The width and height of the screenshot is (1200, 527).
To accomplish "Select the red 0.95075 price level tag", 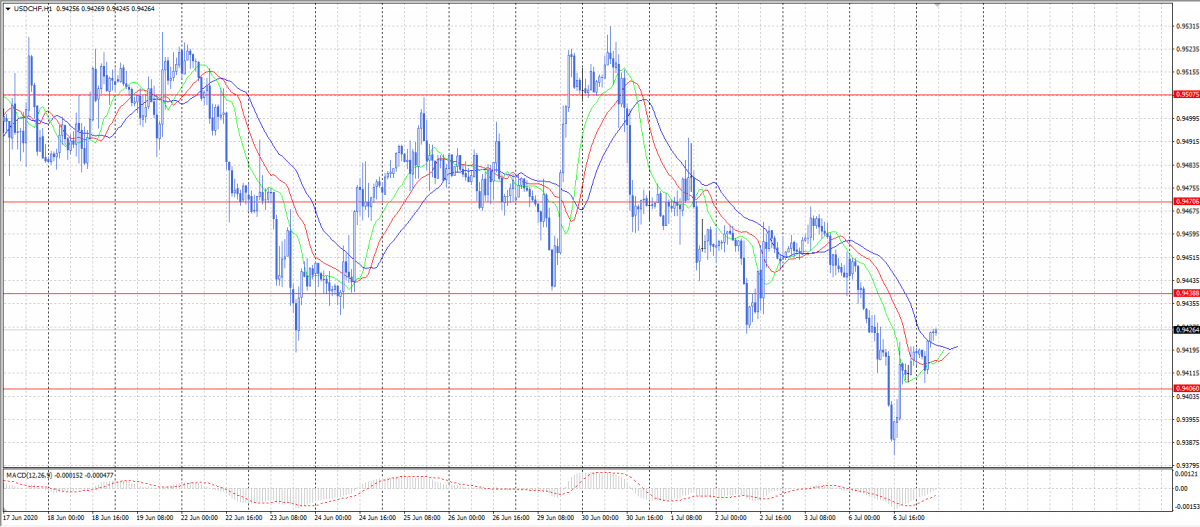I will (1187, 94).
